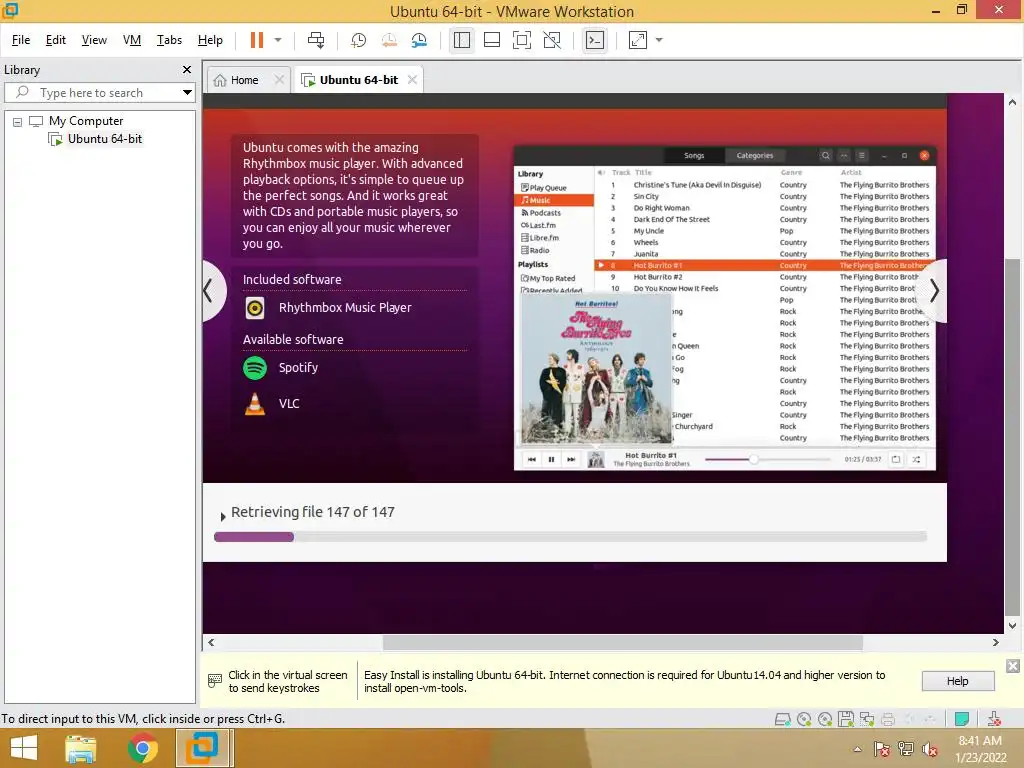Toggle the thumbnail bar view
Image resolution: width=1024 pixels, height=768 pixels.
tap(492, 40)
